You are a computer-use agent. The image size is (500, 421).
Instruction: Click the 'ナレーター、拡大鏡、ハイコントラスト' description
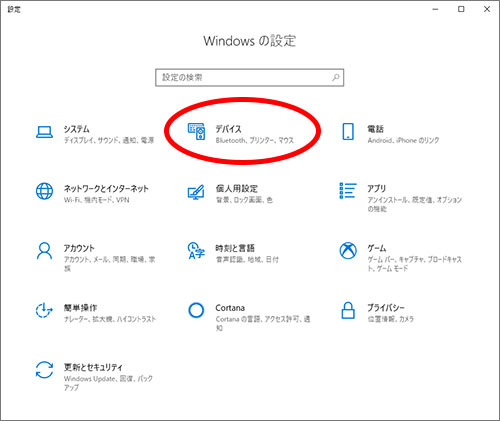click(x=110, y=319)
